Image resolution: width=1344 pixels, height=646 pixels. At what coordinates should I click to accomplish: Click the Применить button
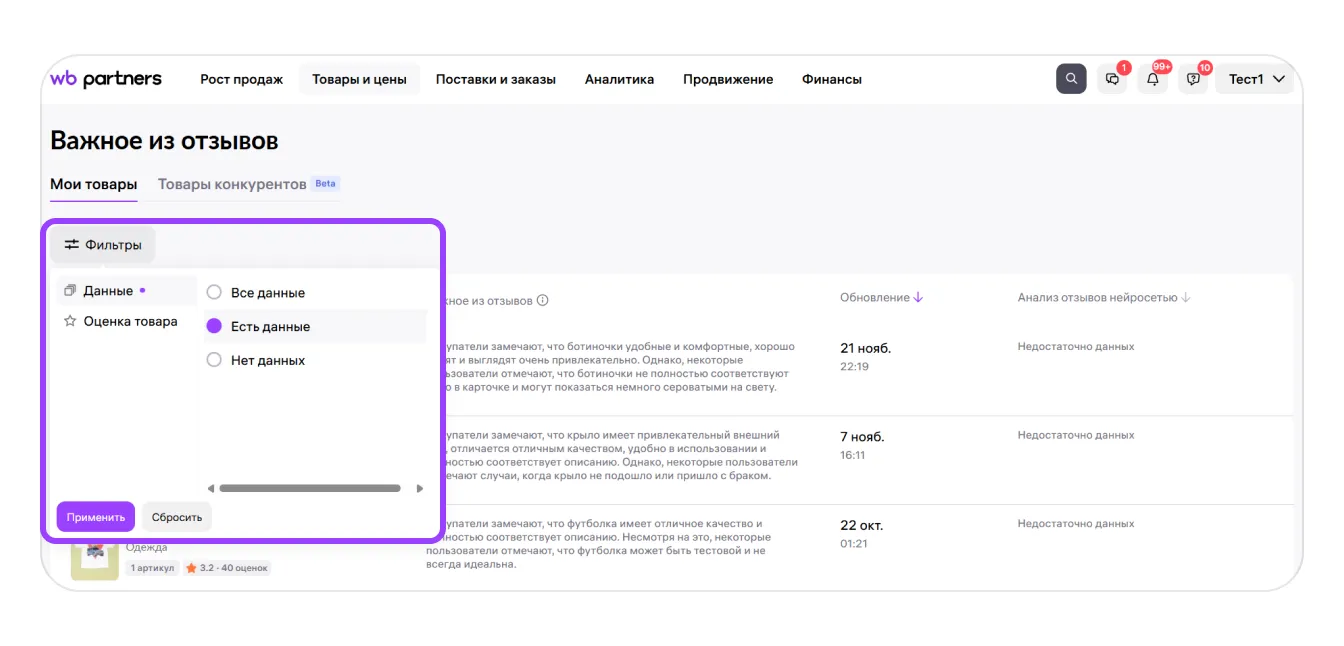click(95, 517)
